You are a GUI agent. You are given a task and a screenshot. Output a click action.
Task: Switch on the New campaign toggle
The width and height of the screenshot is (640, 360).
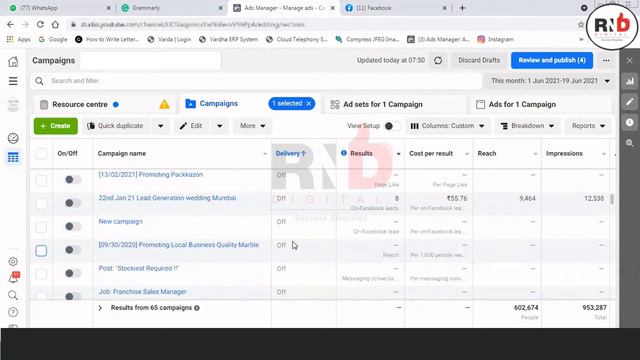(73, 226)
